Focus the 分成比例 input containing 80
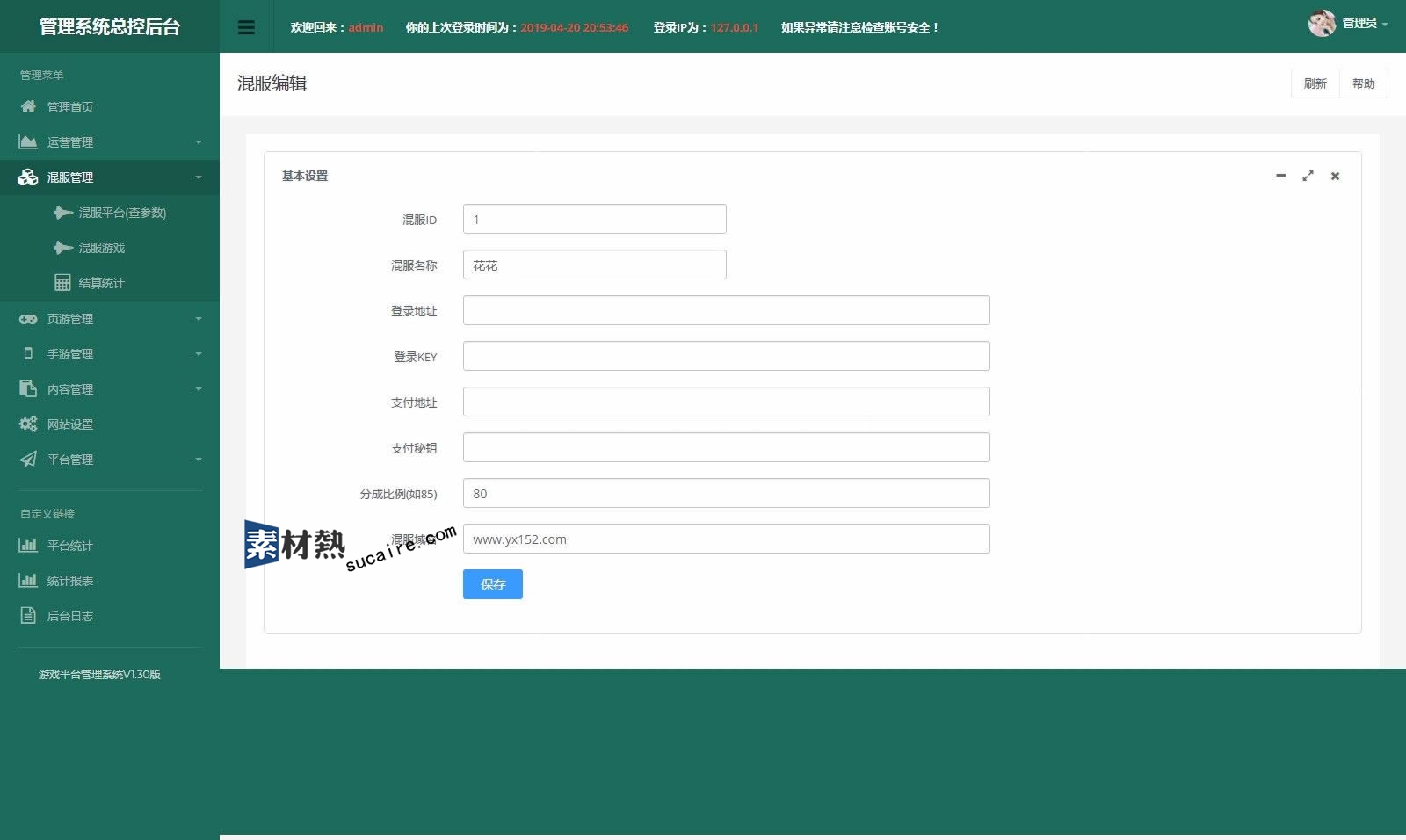 pos(727,493)
